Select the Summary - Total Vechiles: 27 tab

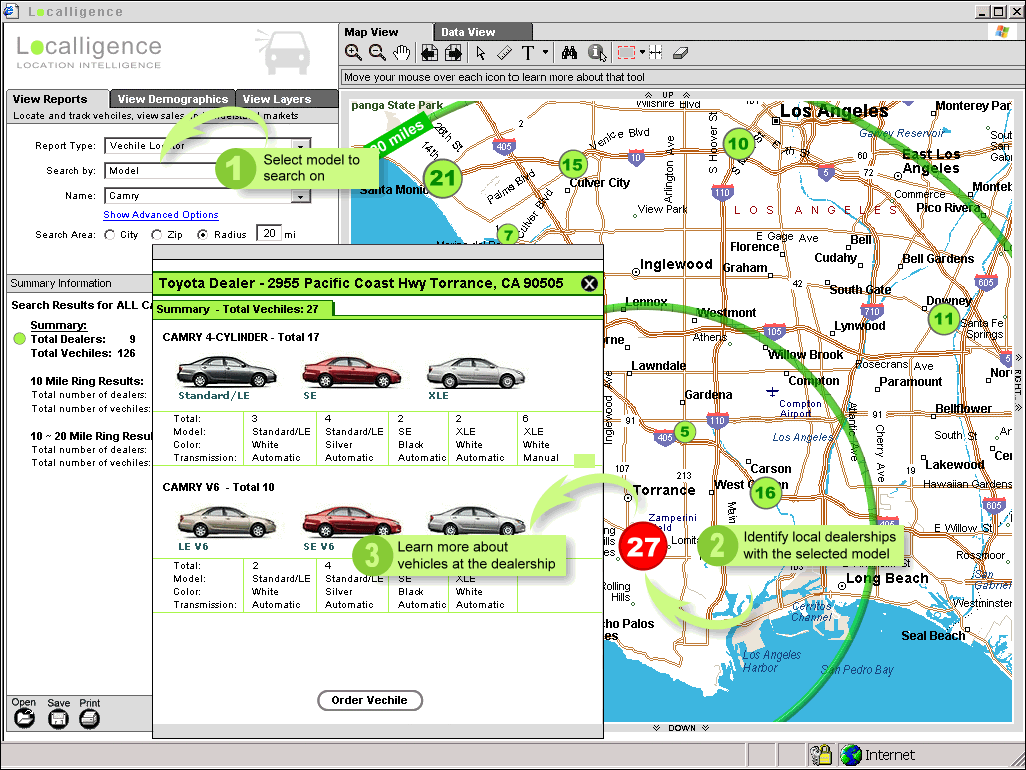tap(243, 309)
